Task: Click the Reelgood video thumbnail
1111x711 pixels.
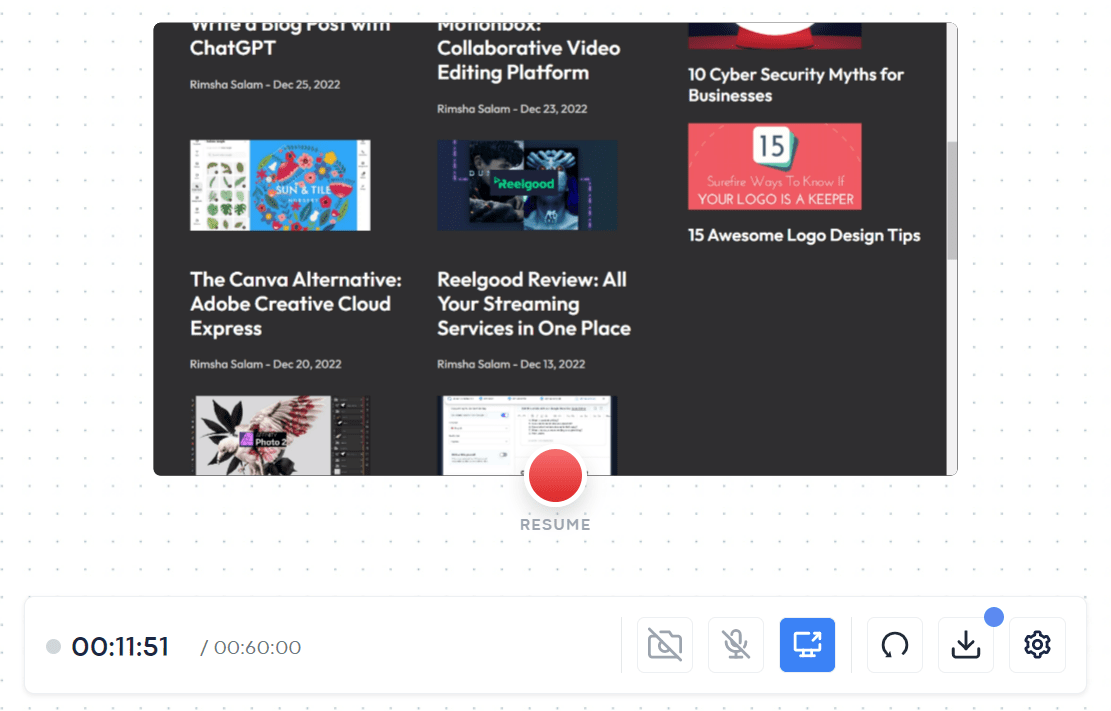Action: tap(526, 185)
